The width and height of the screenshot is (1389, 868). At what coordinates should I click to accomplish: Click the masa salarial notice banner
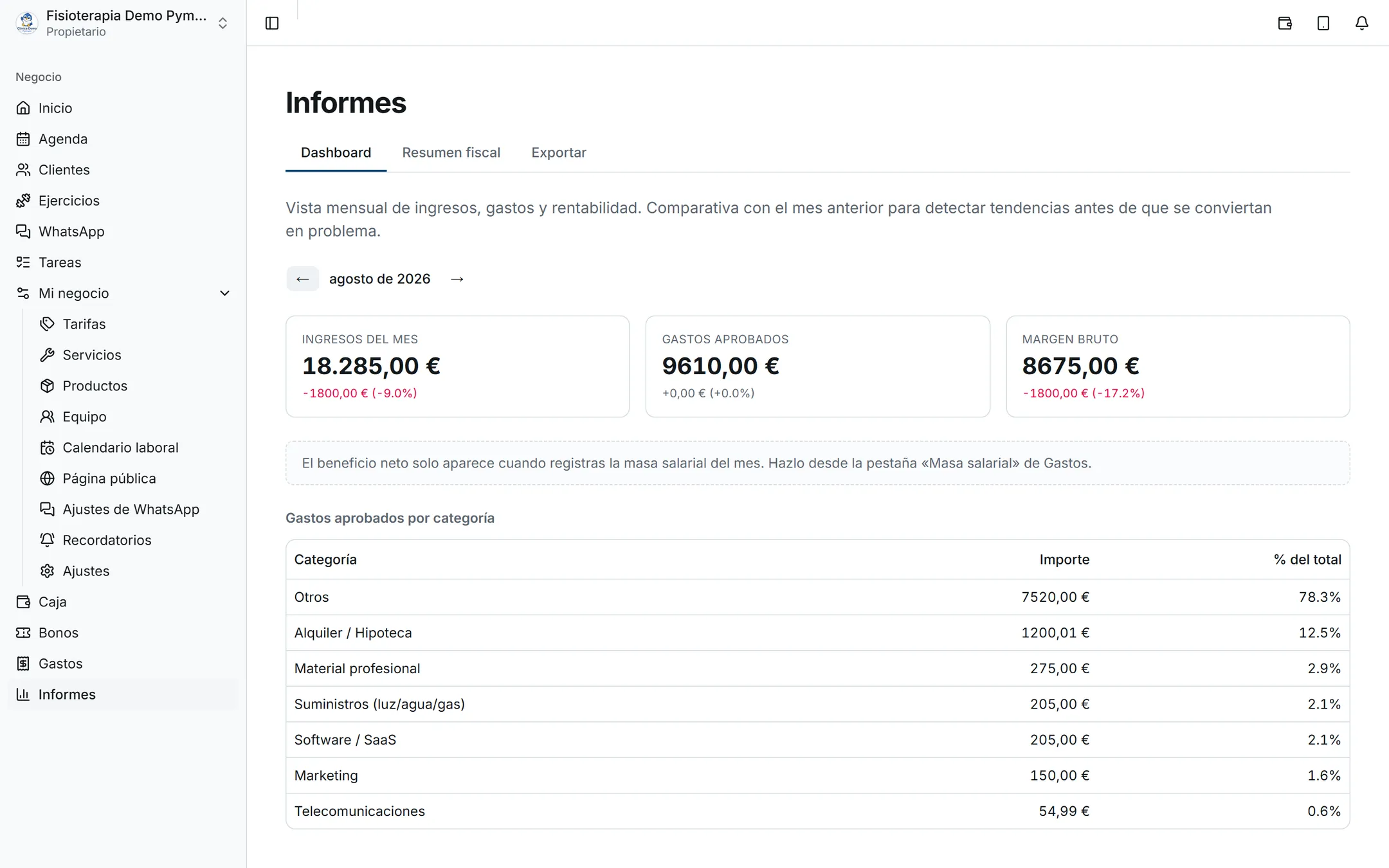817,463
